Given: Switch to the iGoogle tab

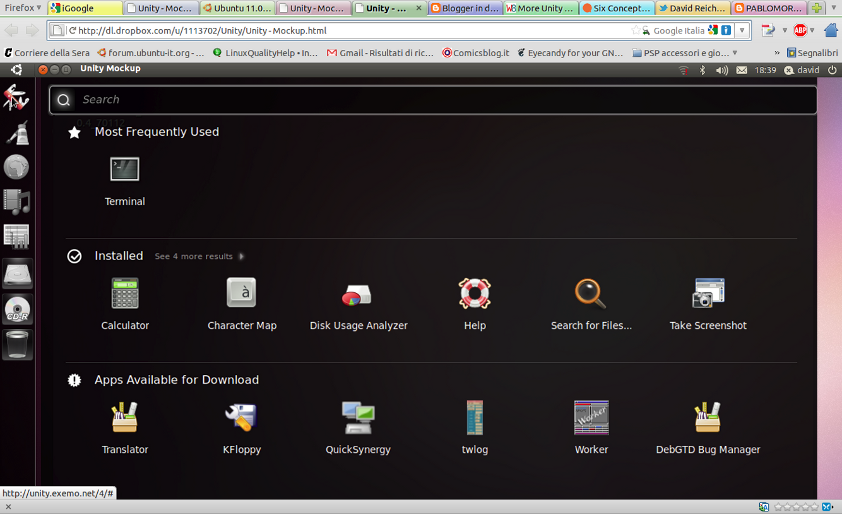Looking at the screenshot, I should (84, 8).
